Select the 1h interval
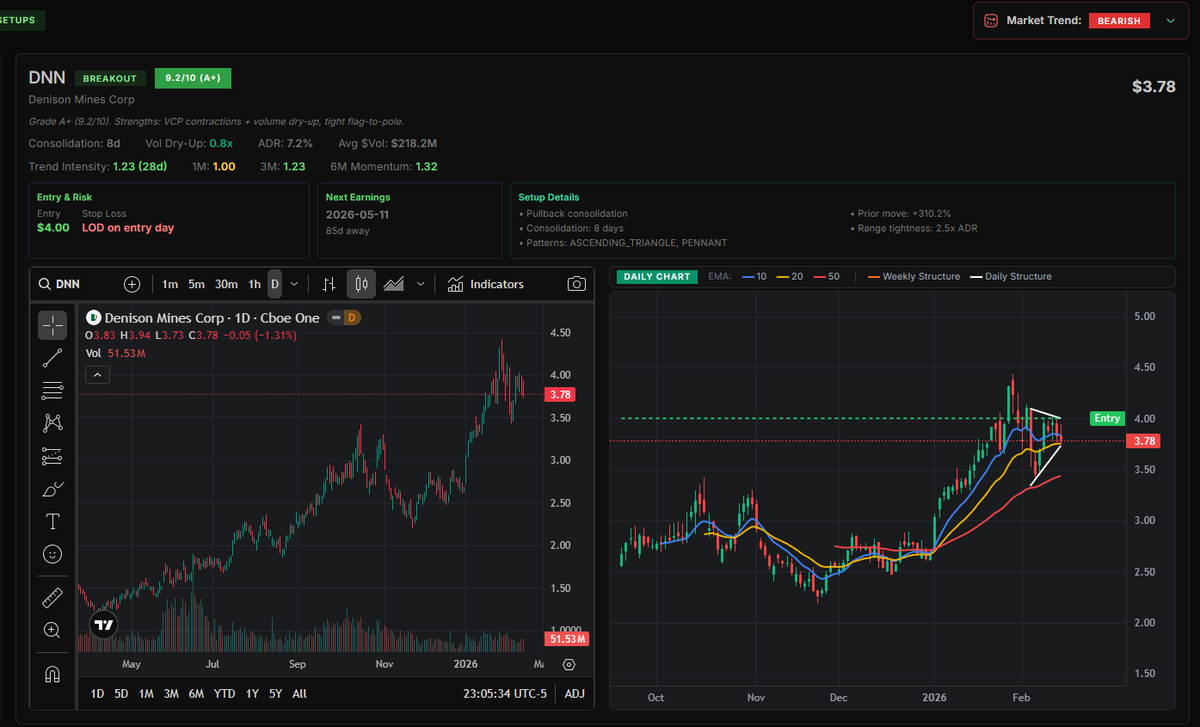 pyautogui.click(x=255, y=284)
